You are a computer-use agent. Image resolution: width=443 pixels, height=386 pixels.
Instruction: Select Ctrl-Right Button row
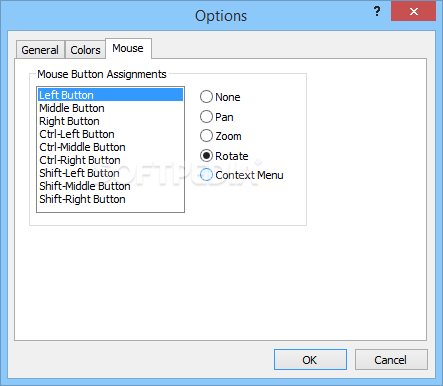(110, 160)
